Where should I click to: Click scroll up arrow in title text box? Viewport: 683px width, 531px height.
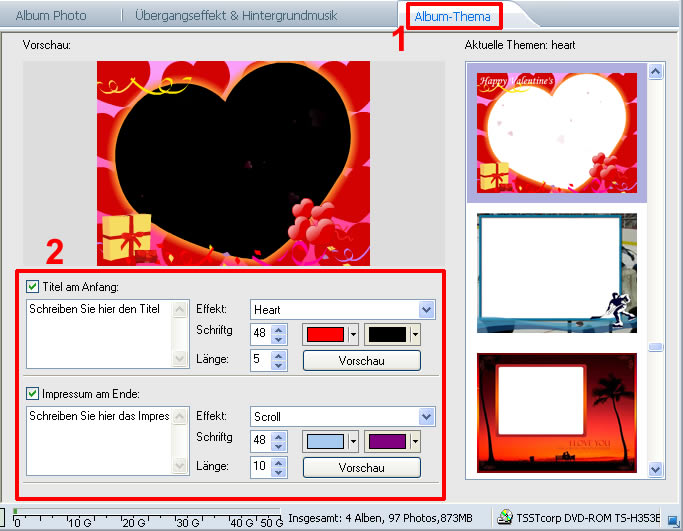pos(179,310)
